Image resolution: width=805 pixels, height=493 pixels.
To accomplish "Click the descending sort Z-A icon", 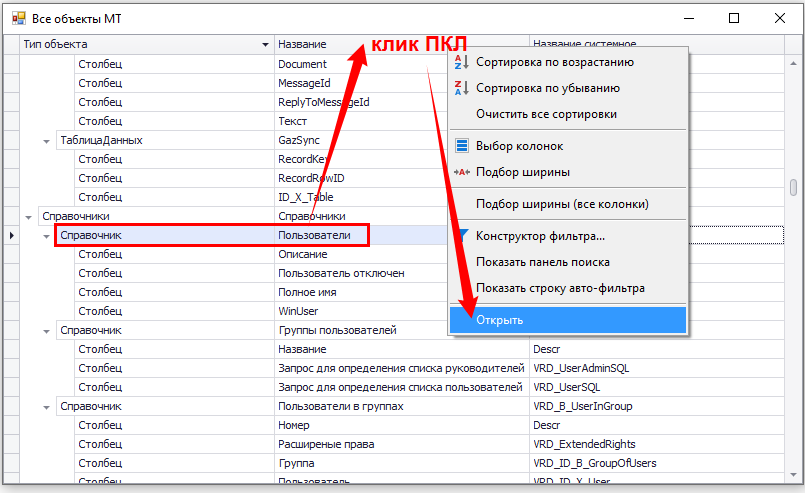I will coord(461,88).
